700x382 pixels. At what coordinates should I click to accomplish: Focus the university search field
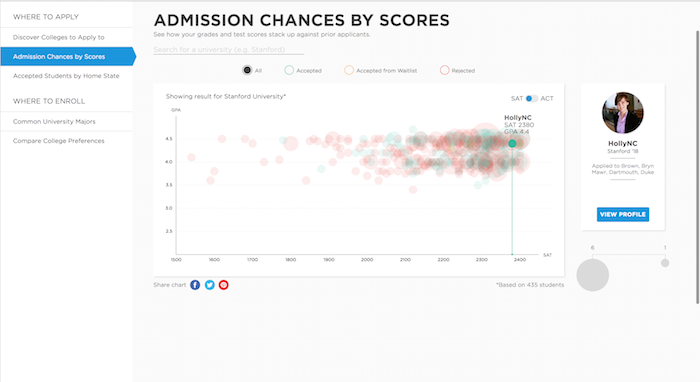(229, 50)
